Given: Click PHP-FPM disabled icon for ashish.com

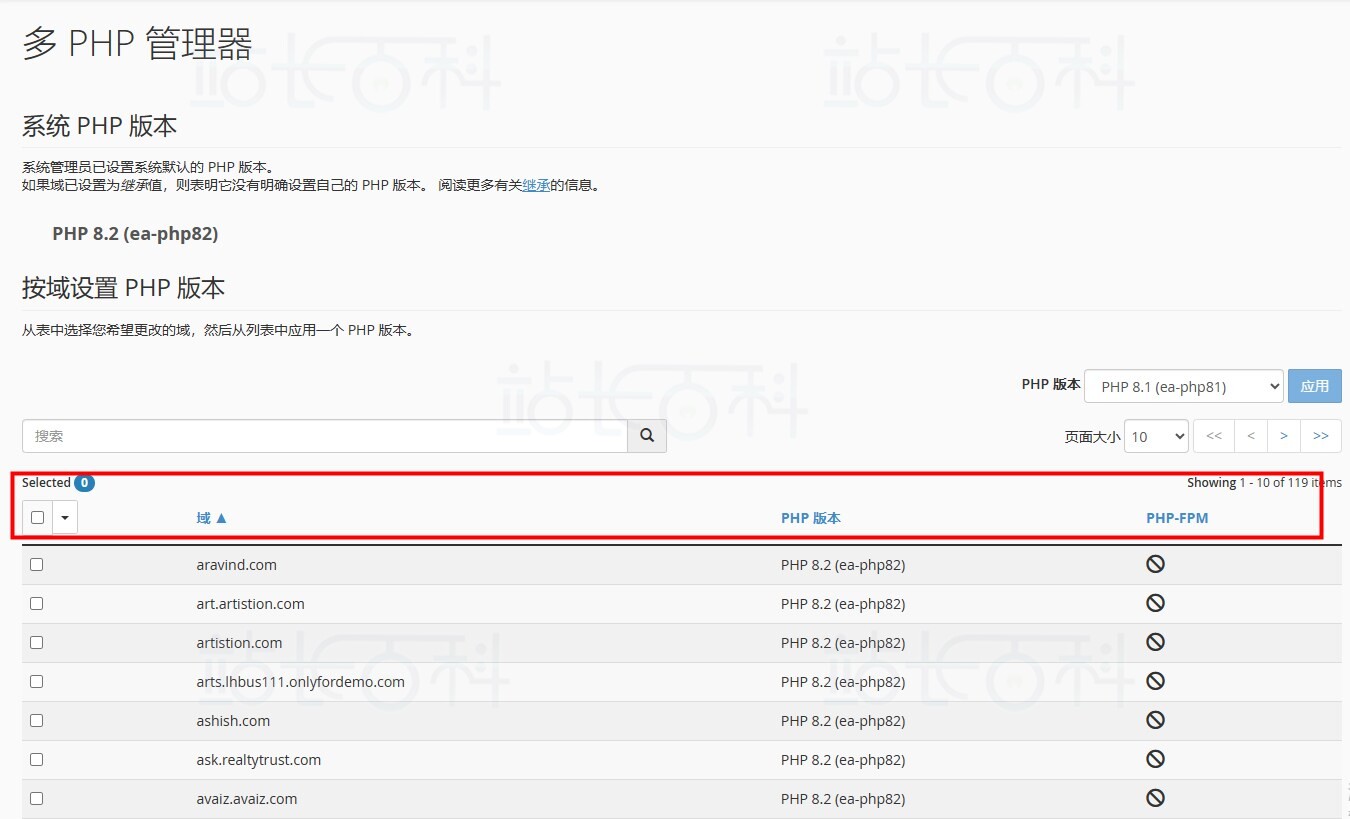Looking at the screenshot, I should point(1155,720).
